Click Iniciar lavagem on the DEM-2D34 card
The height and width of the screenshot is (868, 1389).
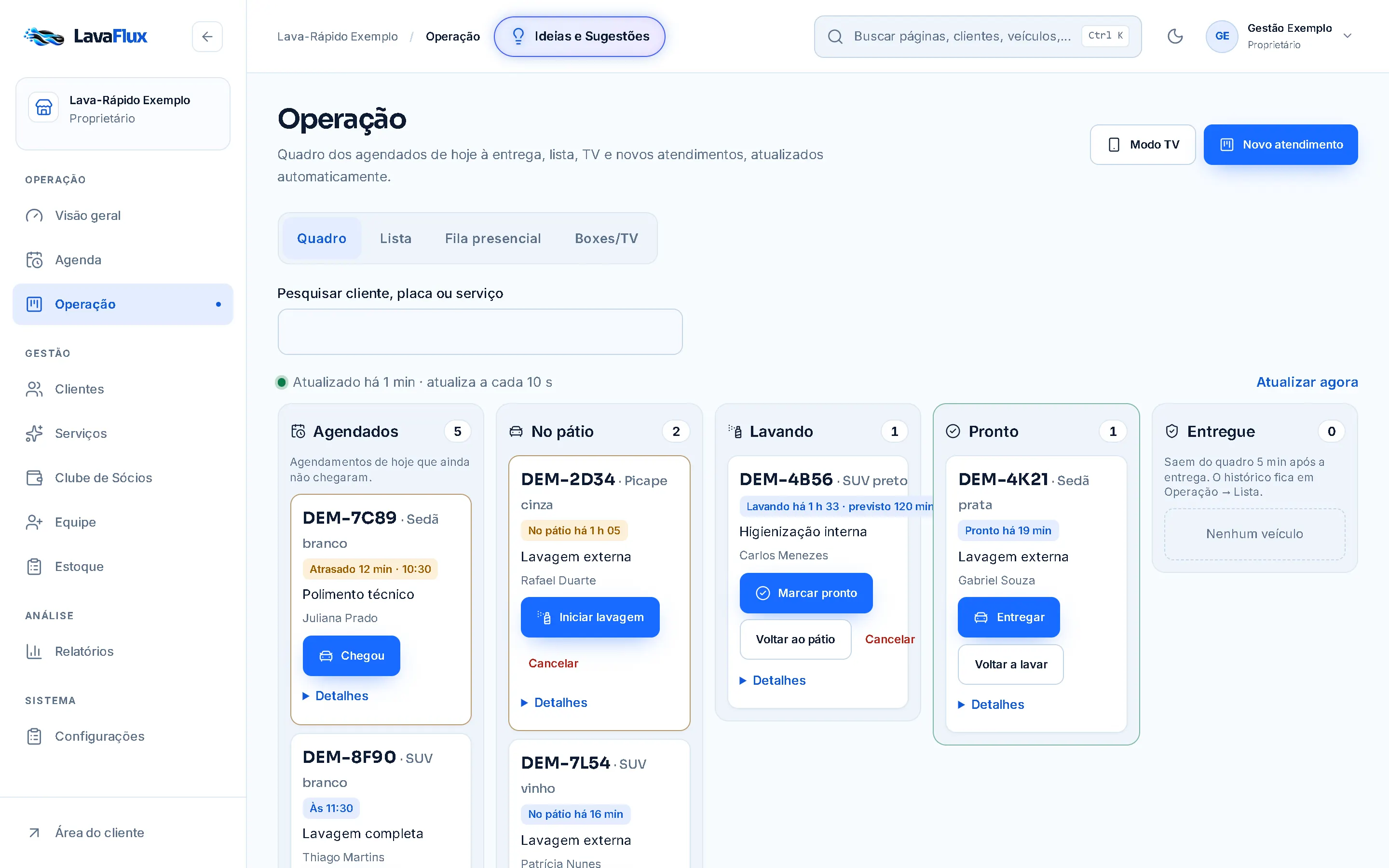point(590,617)
